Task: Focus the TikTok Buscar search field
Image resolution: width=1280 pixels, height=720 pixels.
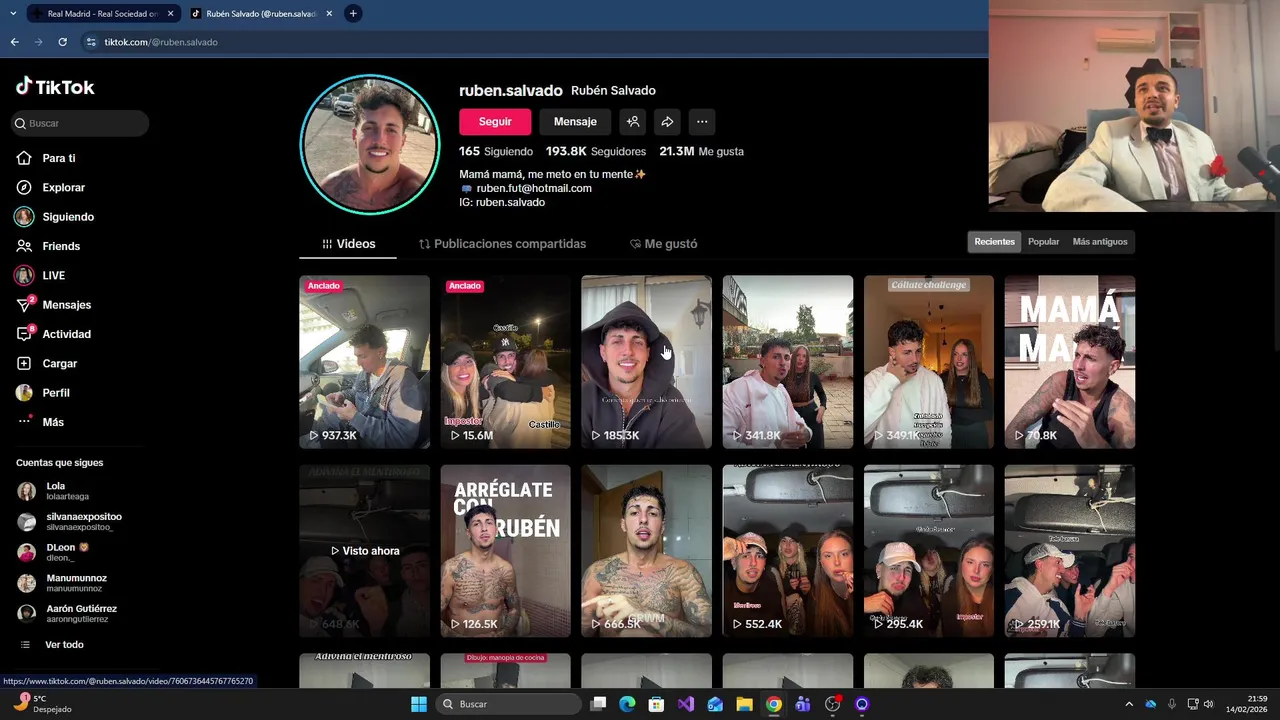Action: [x=80, y=123]
